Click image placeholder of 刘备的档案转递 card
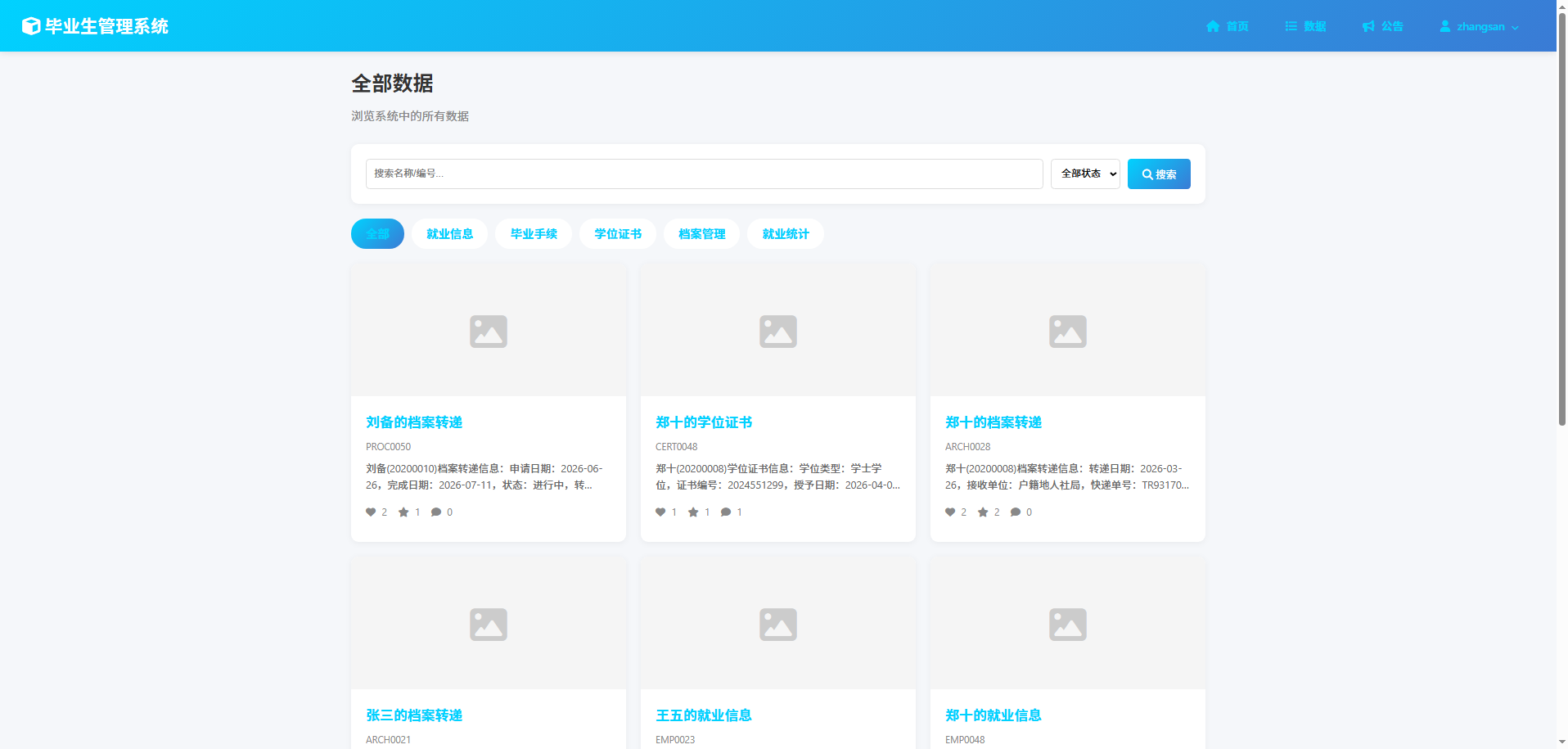1568x749 pixels. [x=489, y=331]
